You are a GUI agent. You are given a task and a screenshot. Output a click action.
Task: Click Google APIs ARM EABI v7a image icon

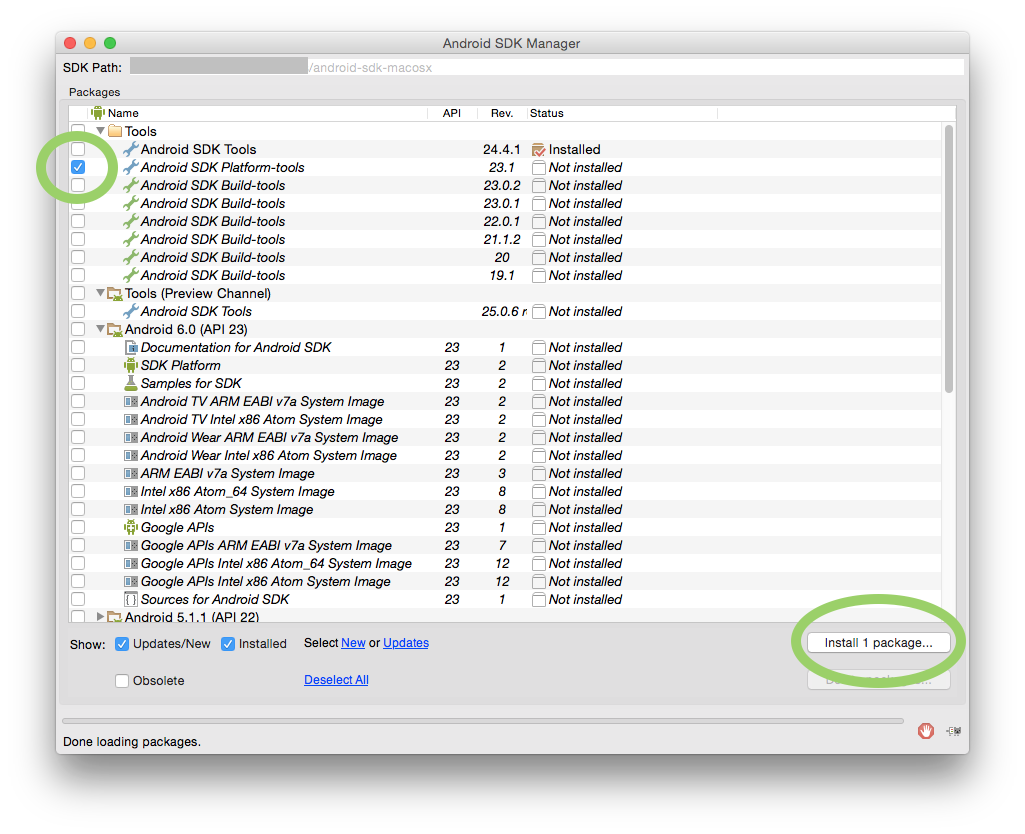tap(131, 545)
